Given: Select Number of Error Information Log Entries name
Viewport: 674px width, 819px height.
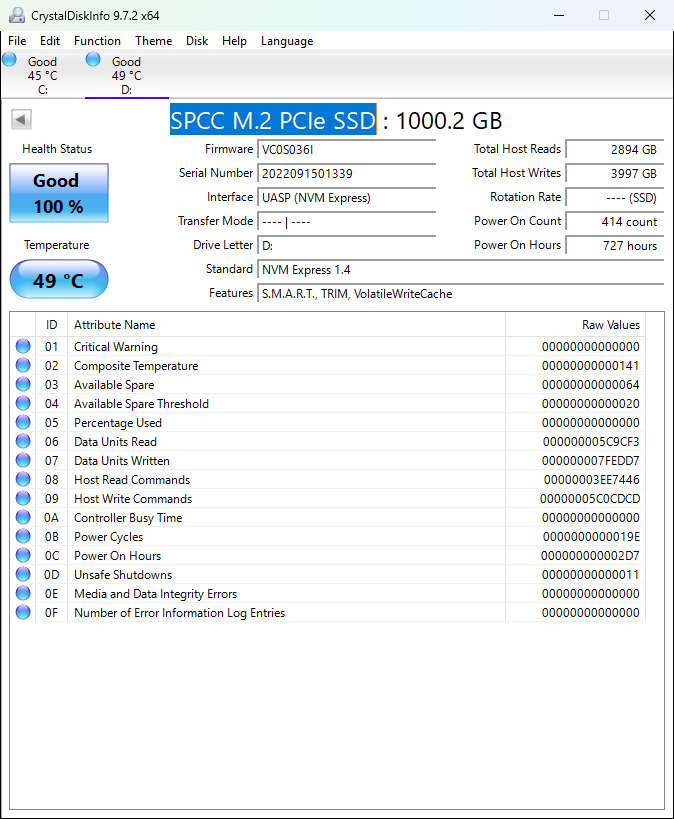Looking at the screenshot, I should (179, 613).
